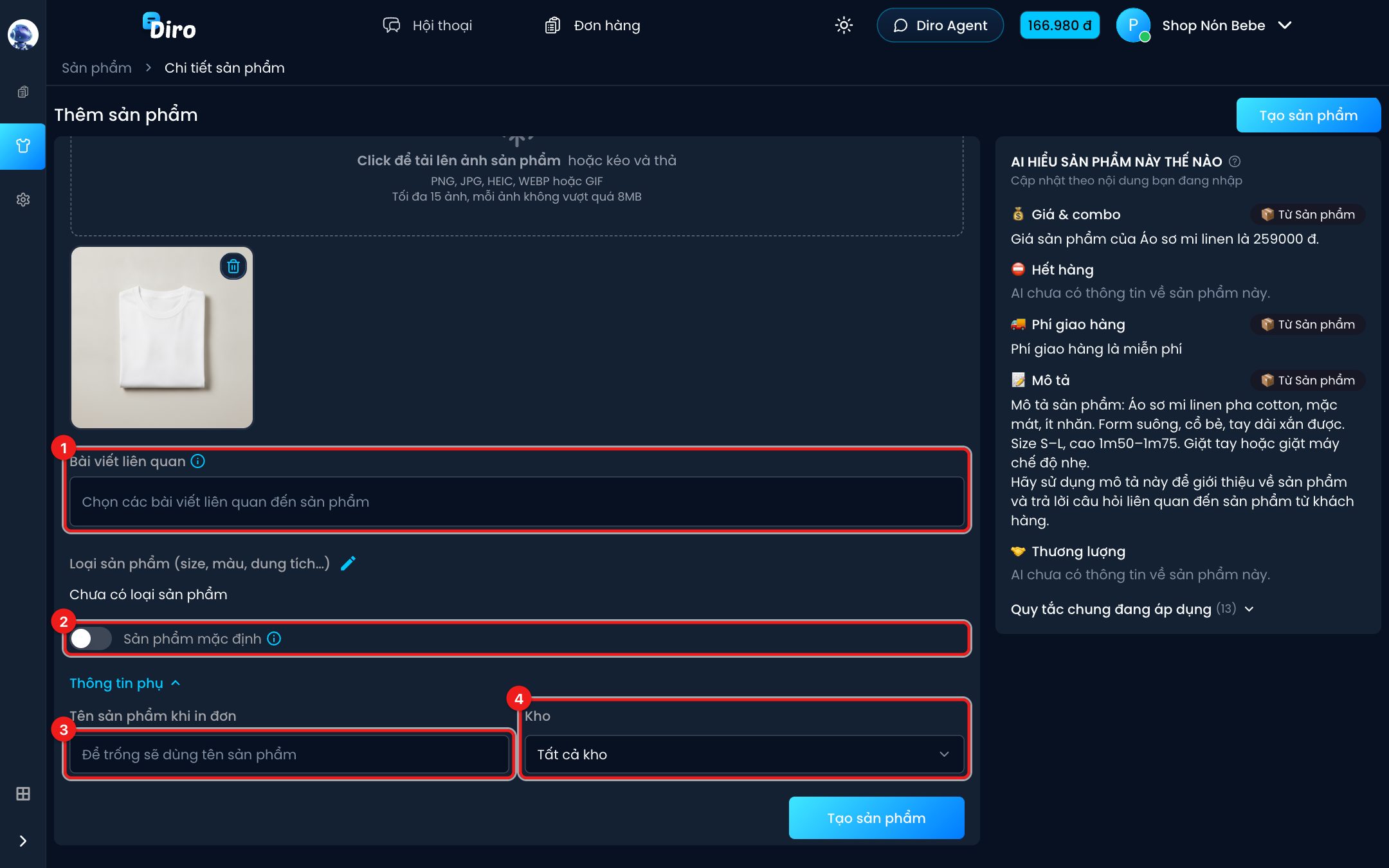Click orders clipboard icon in left sidebar
This screenshot has height=868, width=1389.
(x=23, y=92)
